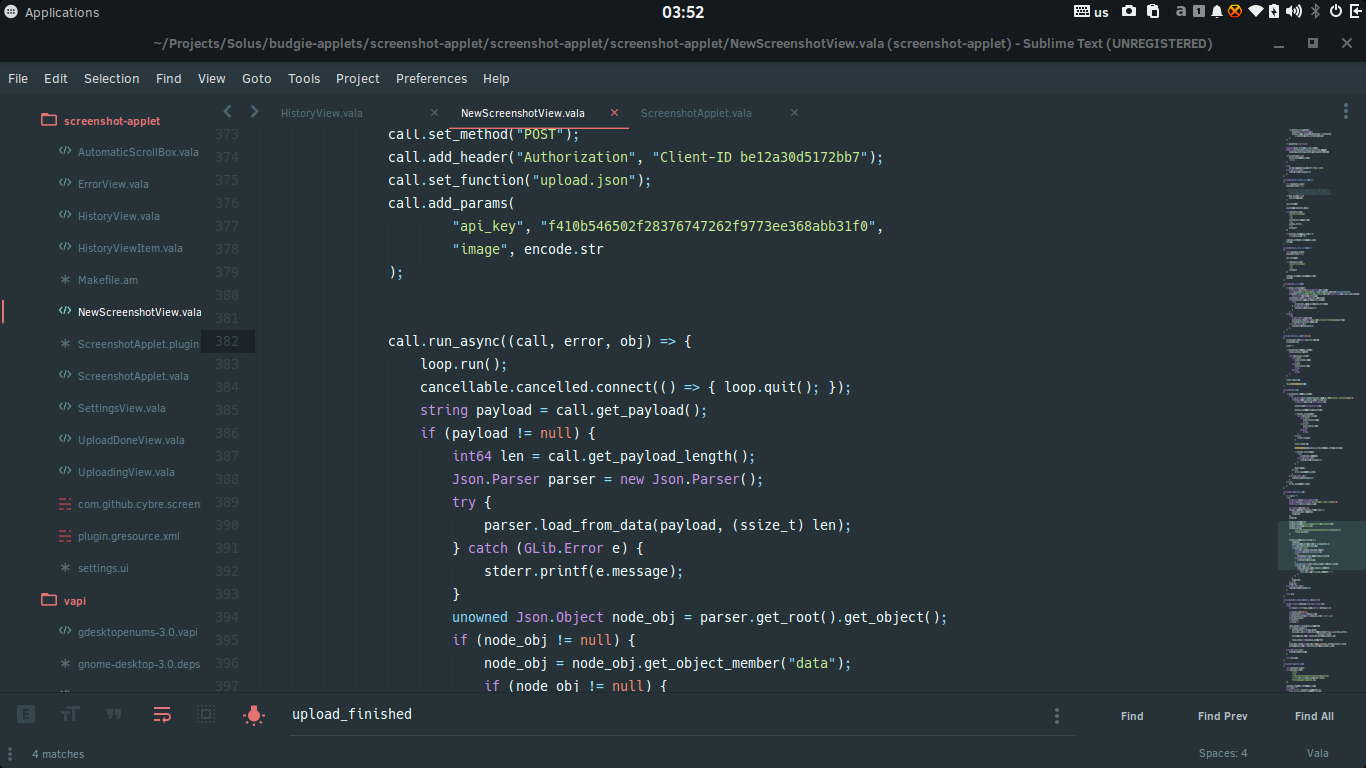Open the volume speaker indicator

(x=1294, y=12)
